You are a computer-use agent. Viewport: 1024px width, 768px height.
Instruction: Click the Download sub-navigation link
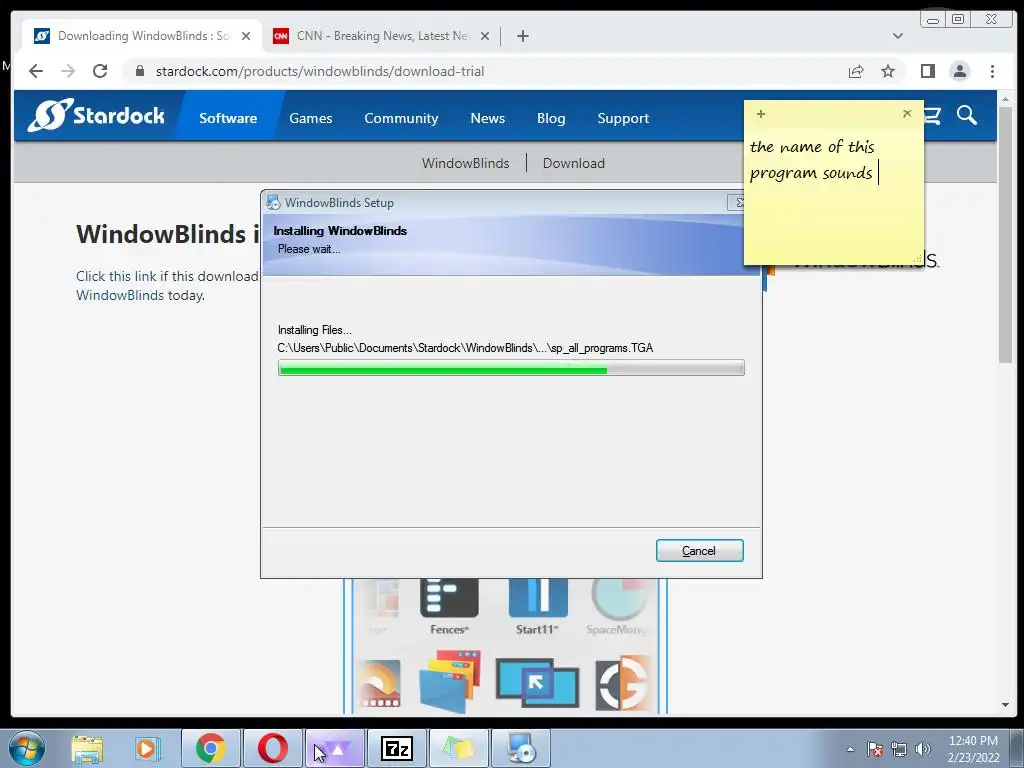click(573, 163)
